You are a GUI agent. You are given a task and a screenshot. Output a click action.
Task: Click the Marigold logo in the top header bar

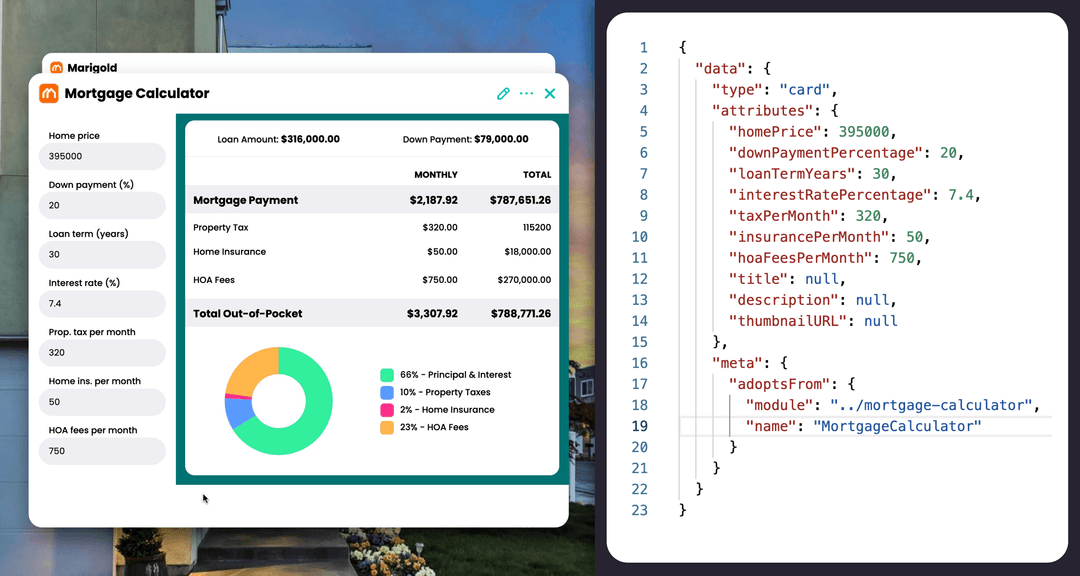point(58,68)
